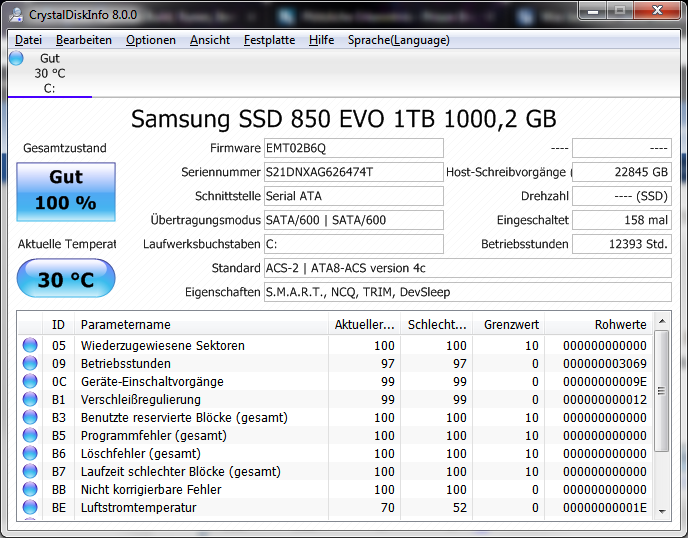Open the Festplatte menu
The height and width of the screenshot is (538, 688).
click(x=269, y=40)
